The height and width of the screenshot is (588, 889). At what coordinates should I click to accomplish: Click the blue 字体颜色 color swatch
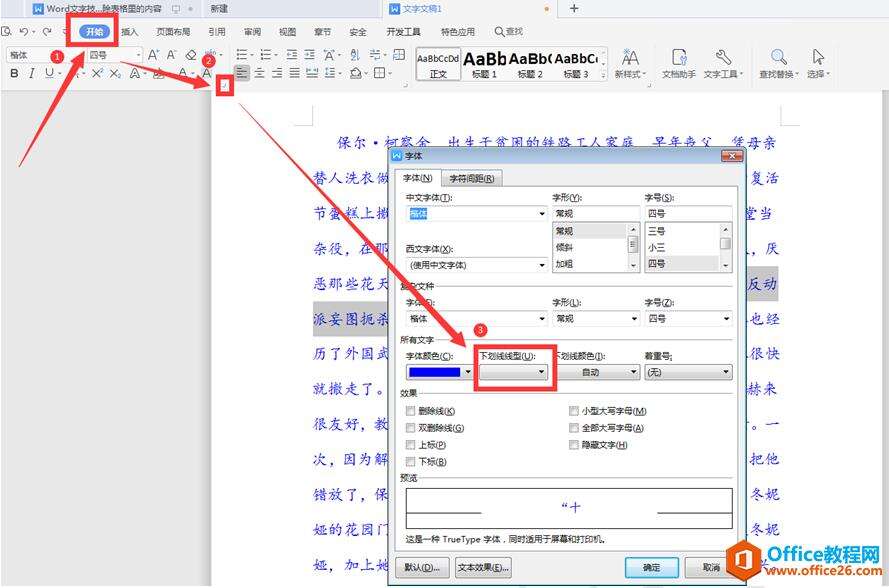(439, 371)
